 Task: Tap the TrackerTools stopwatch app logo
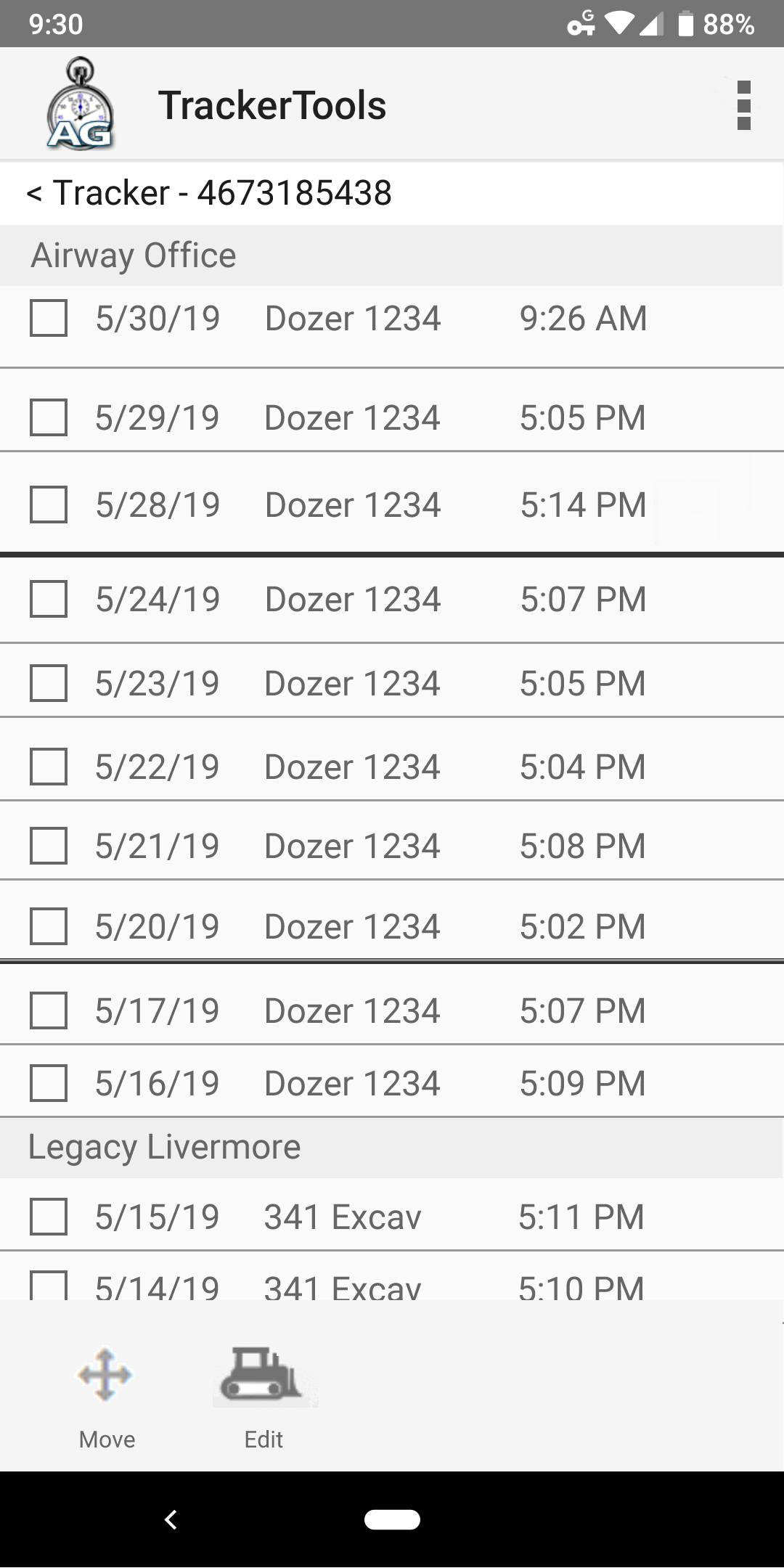[80, 105]
